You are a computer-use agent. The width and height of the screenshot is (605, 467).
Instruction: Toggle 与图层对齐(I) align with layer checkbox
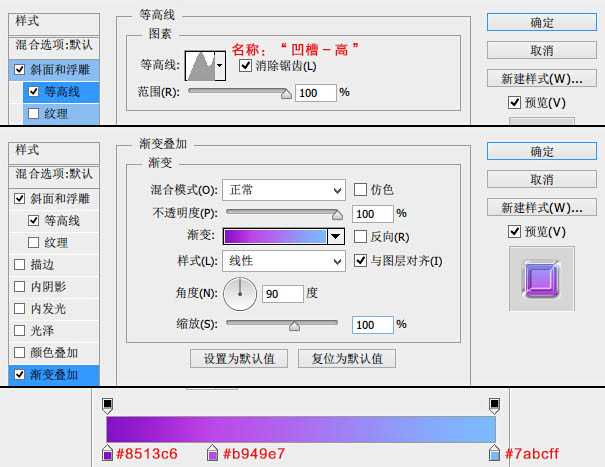coord(360,261)
